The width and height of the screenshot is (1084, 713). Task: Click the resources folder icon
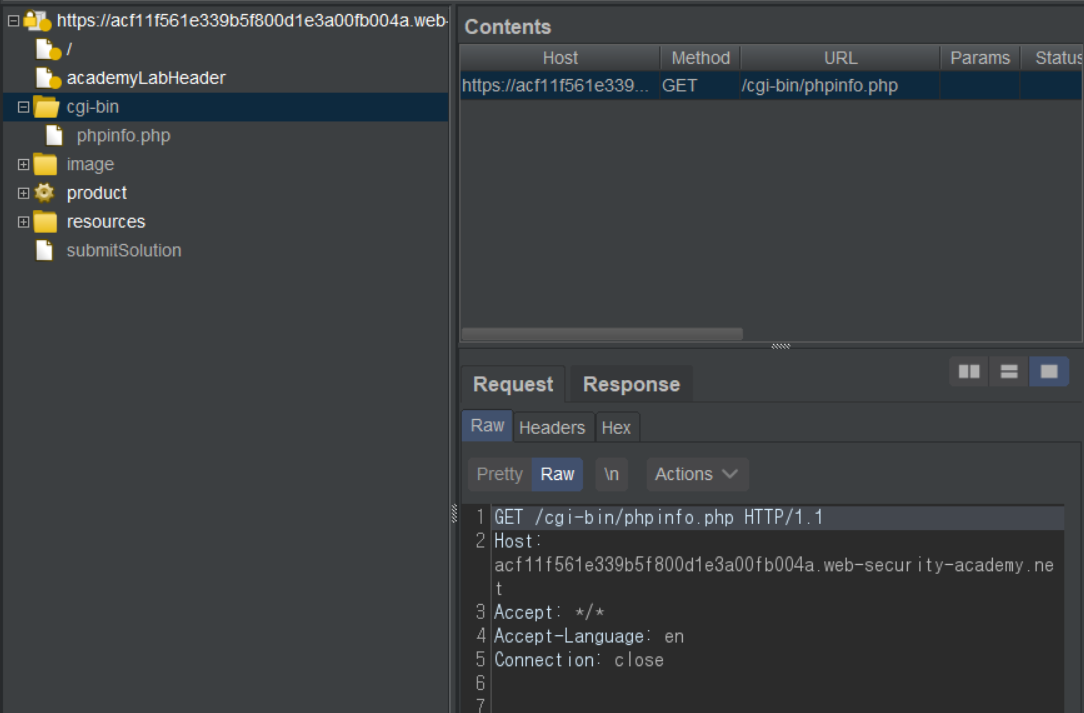click(x=45, y=222)
